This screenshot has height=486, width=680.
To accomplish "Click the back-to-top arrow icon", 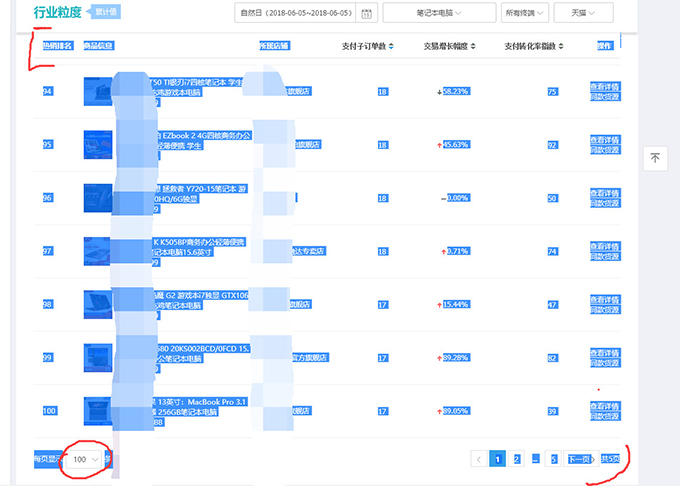I will 655,158.
